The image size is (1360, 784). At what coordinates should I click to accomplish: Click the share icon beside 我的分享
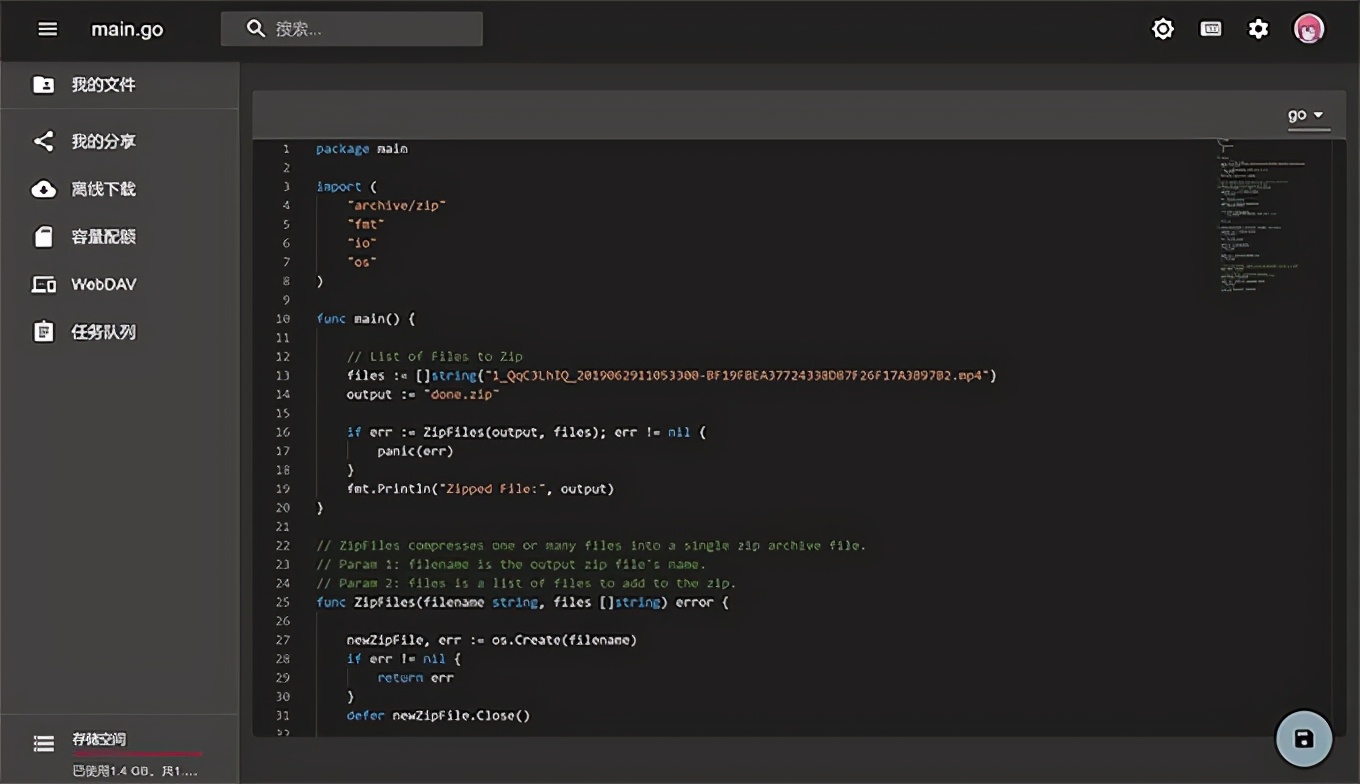(x=43, y=141)
